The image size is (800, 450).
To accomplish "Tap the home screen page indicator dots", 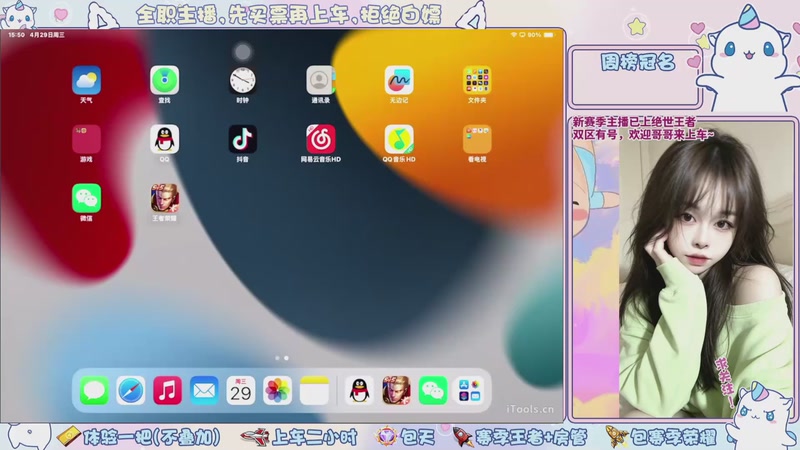I will click(x=282, y=358).
